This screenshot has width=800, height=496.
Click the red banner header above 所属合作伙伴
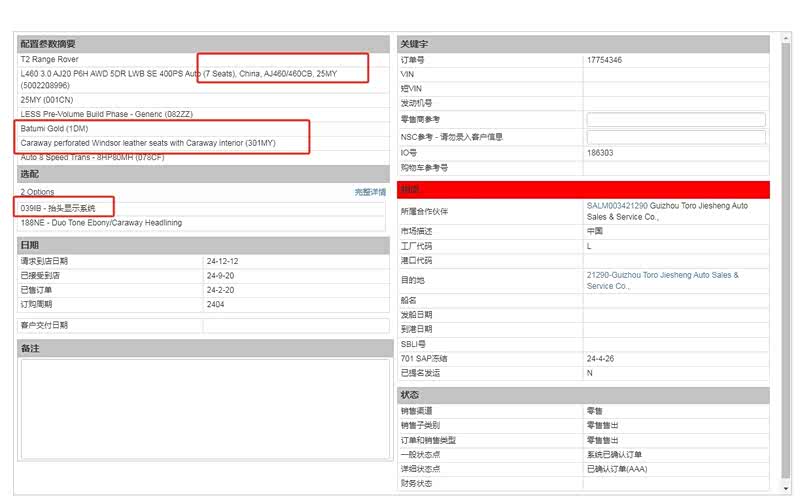click(x=582, y=190)
